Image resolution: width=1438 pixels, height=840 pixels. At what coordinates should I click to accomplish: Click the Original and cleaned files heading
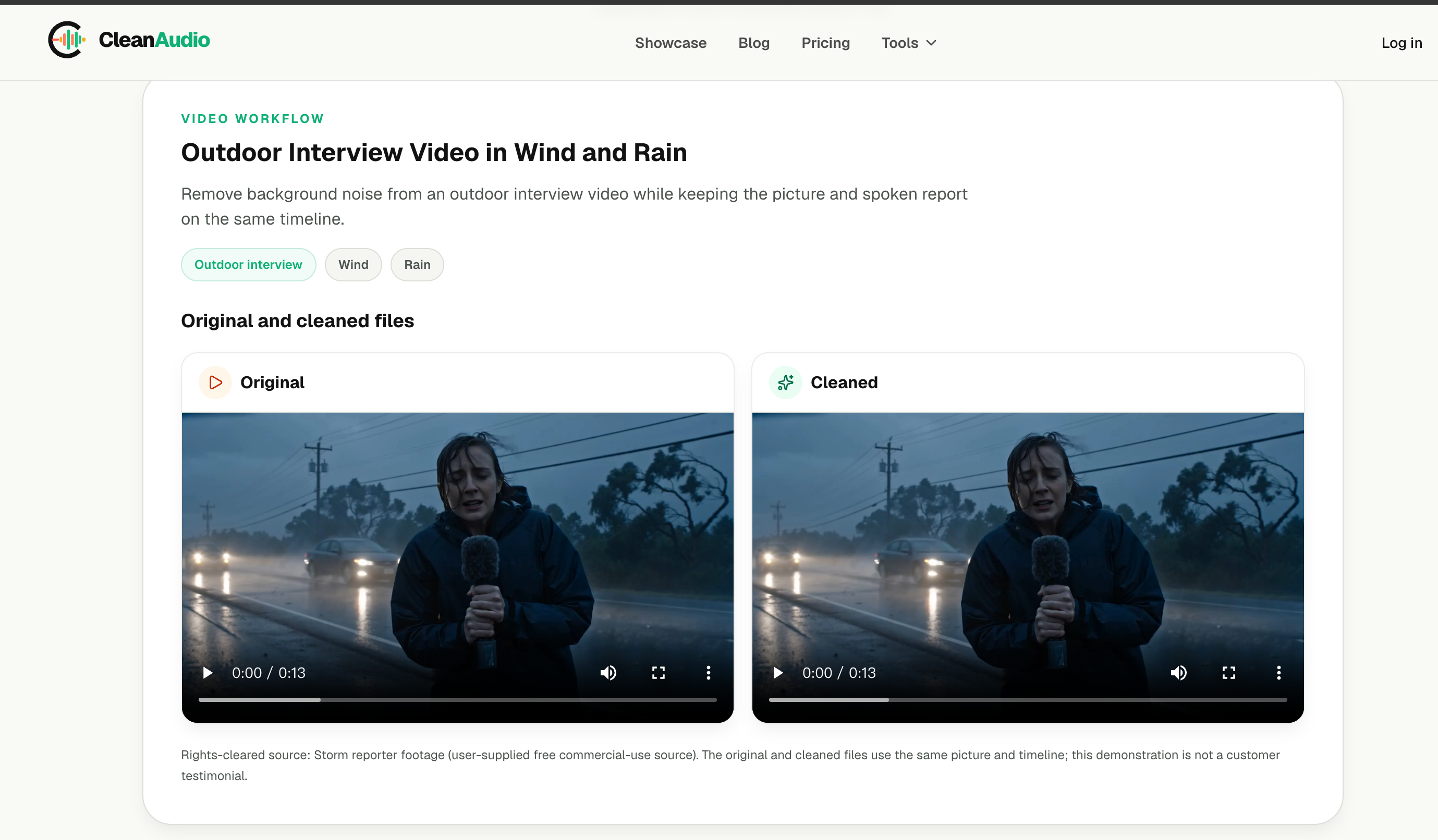(x=297, y=321)
